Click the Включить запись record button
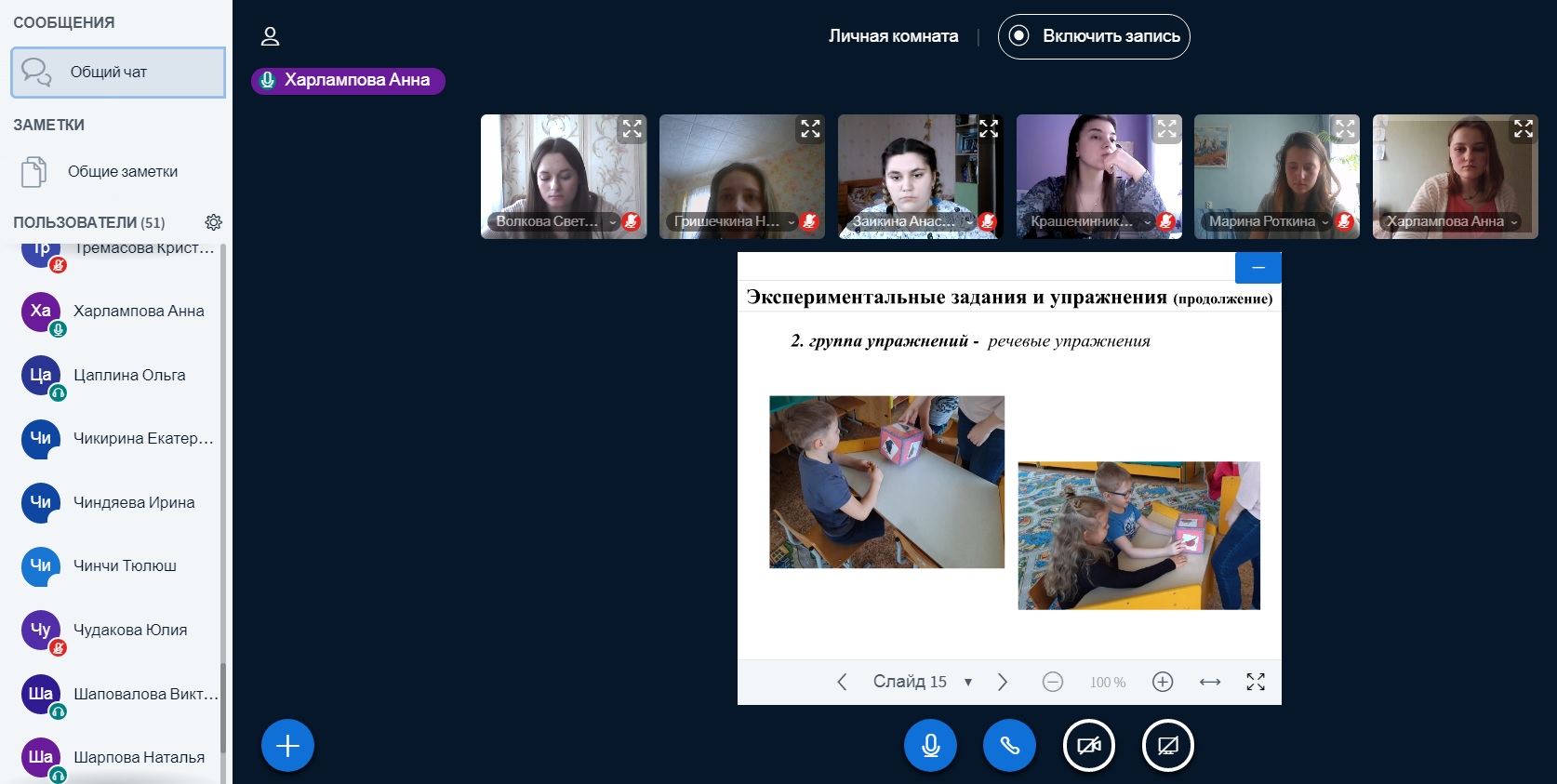The height and width of the screenshot is (784, 1557). click(x=1094, y=36)
